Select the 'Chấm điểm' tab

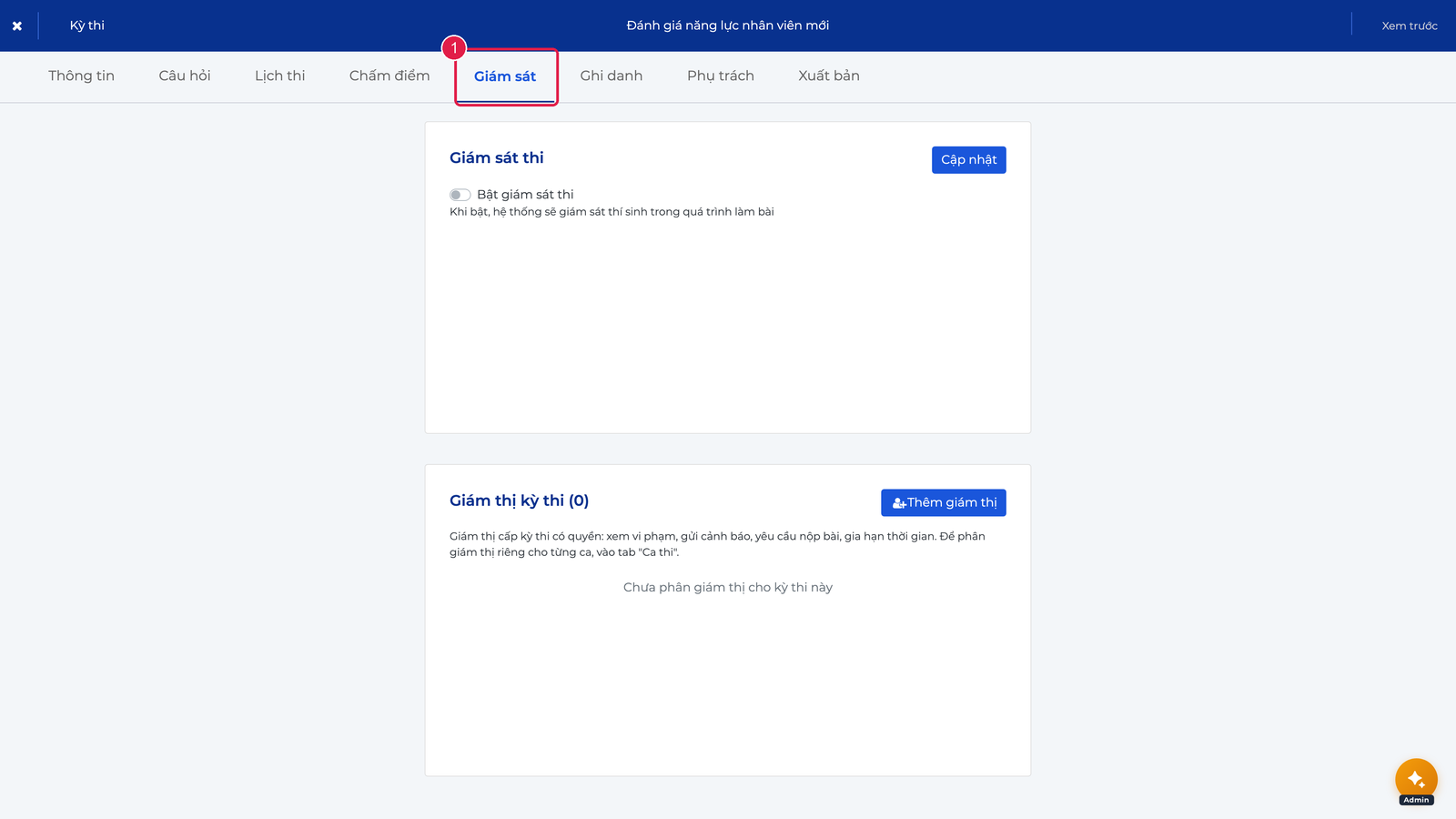pos(389,76)
